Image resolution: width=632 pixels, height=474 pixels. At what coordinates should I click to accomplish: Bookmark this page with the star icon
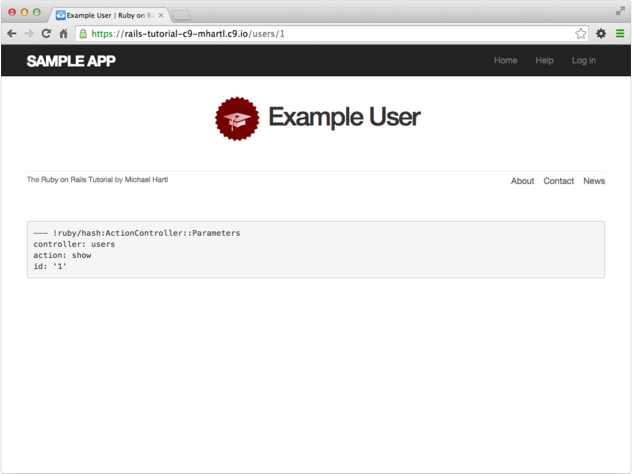pos(580,33)
